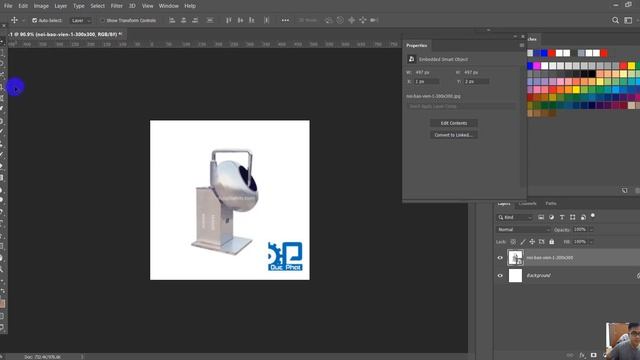This screenshot has height=360, width=640.
Task: Open the Window menu
Action: [x=169, y=6]
